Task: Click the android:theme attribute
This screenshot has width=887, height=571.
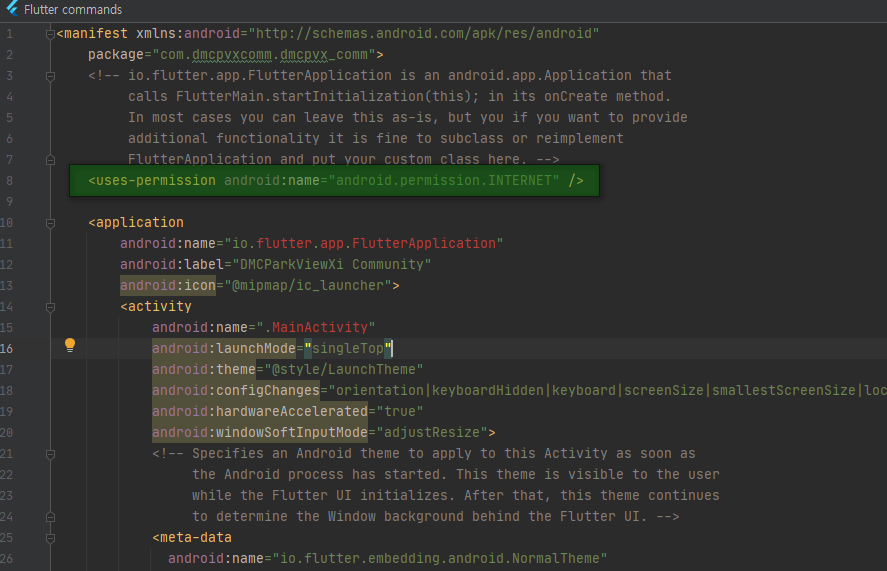Action: tap(204, 369)
